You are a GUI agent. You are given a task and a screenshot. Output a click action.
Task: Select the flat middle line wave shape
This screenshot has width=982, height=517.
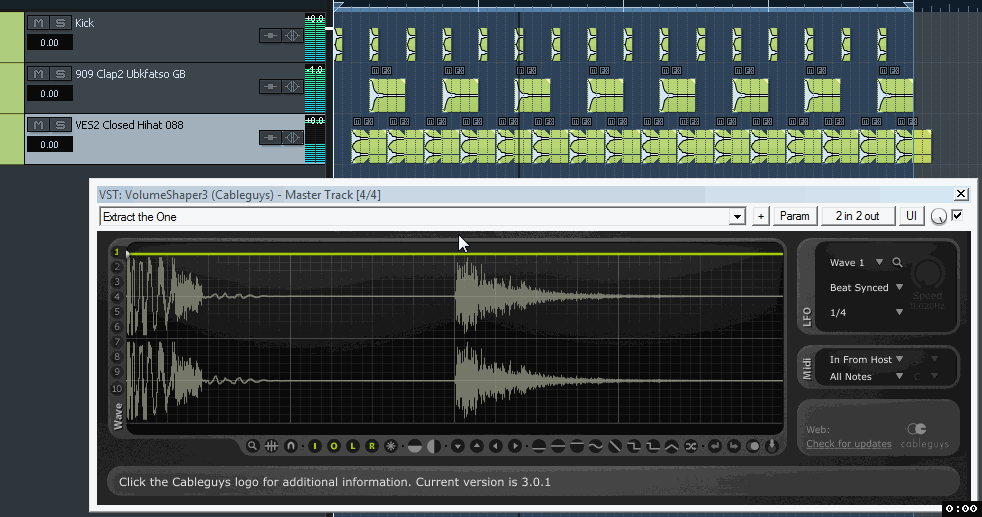click(x=557, y=446)
